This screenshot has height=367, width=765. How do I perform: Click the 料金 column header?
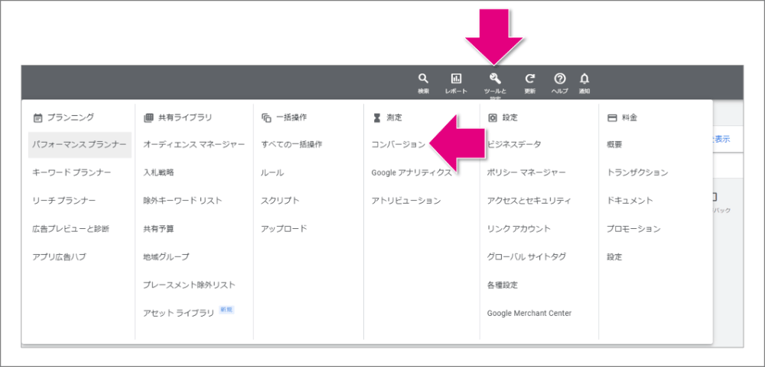pyautogui.click(x=629, y=117)
